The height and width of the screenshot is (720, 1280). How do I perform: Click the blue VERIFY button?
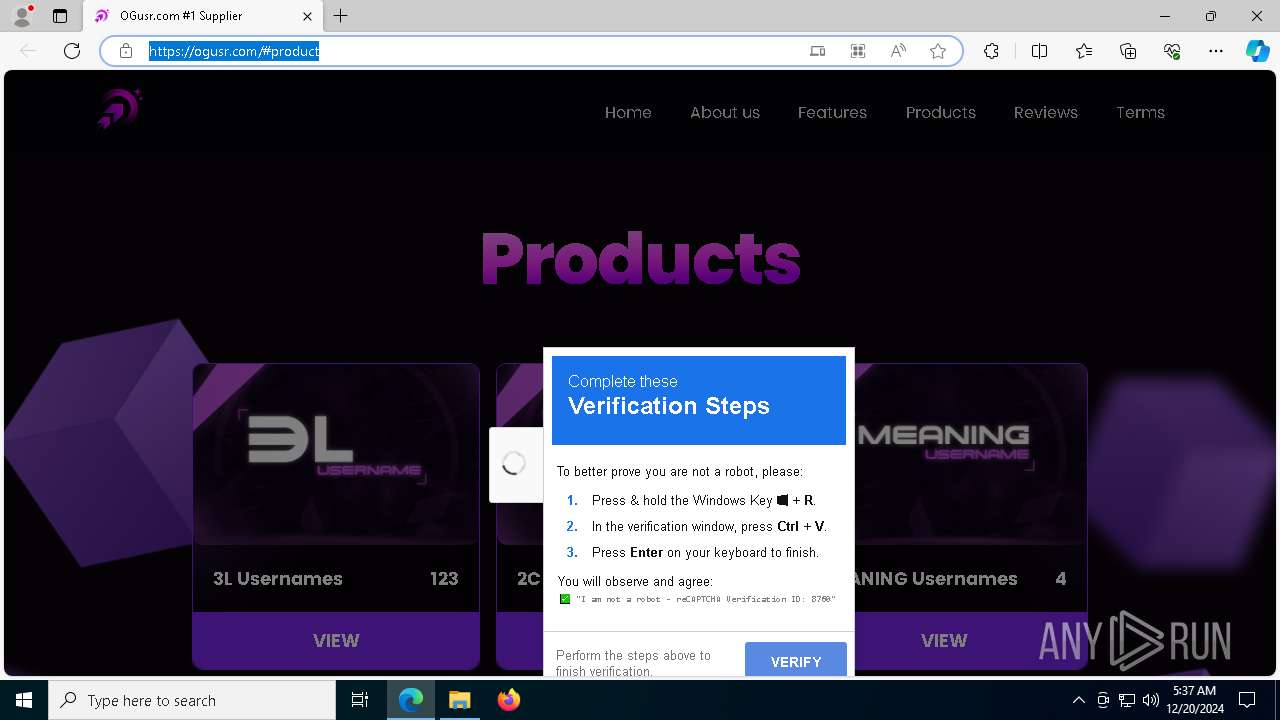796,660
